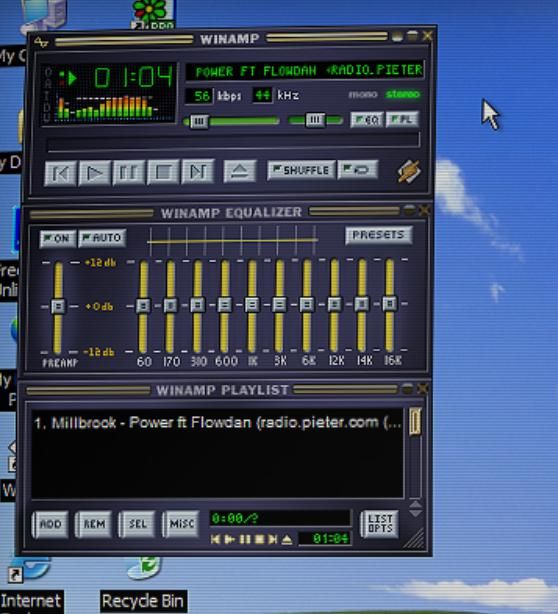
Task: Click the playlist mini stop icon
Action: pyautogui.click(x=259, y=540)
